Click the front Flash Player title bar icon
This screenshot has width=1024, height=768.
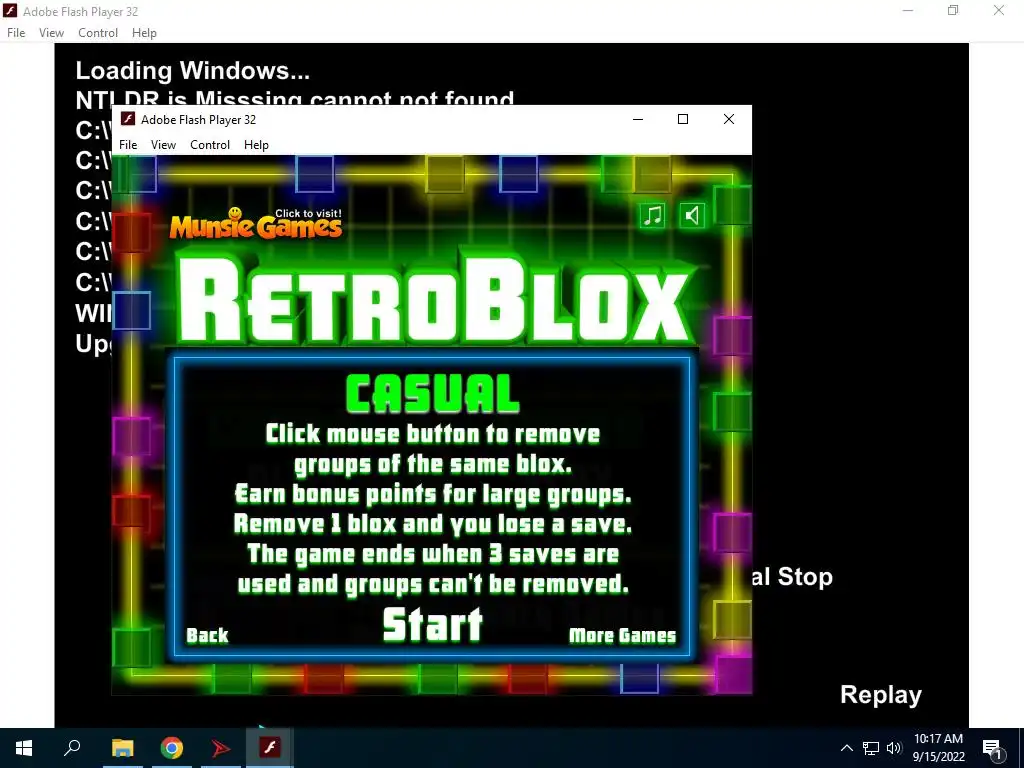point(129,119)
